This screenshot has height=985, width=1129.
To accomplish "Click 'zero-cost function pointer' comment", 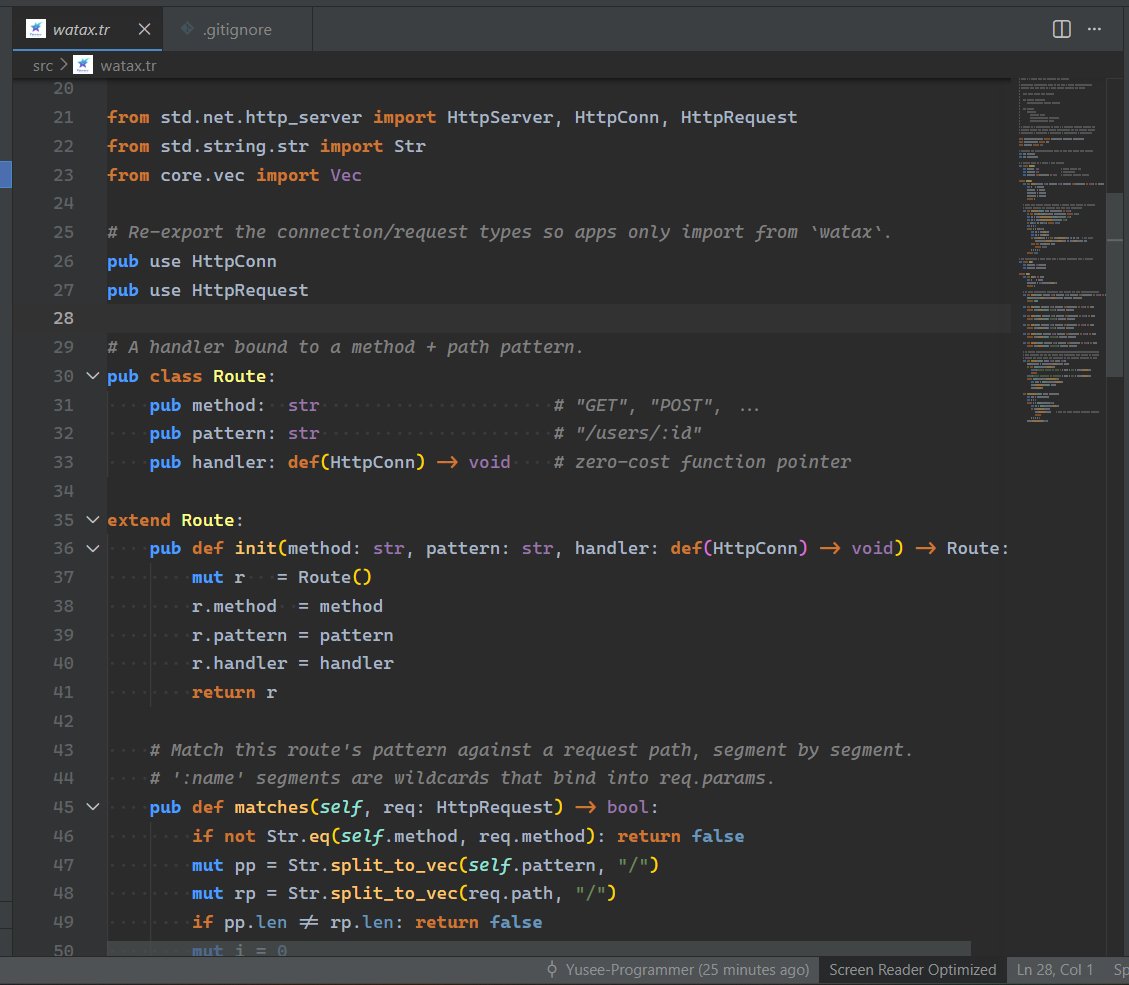I will coord(712,462).
